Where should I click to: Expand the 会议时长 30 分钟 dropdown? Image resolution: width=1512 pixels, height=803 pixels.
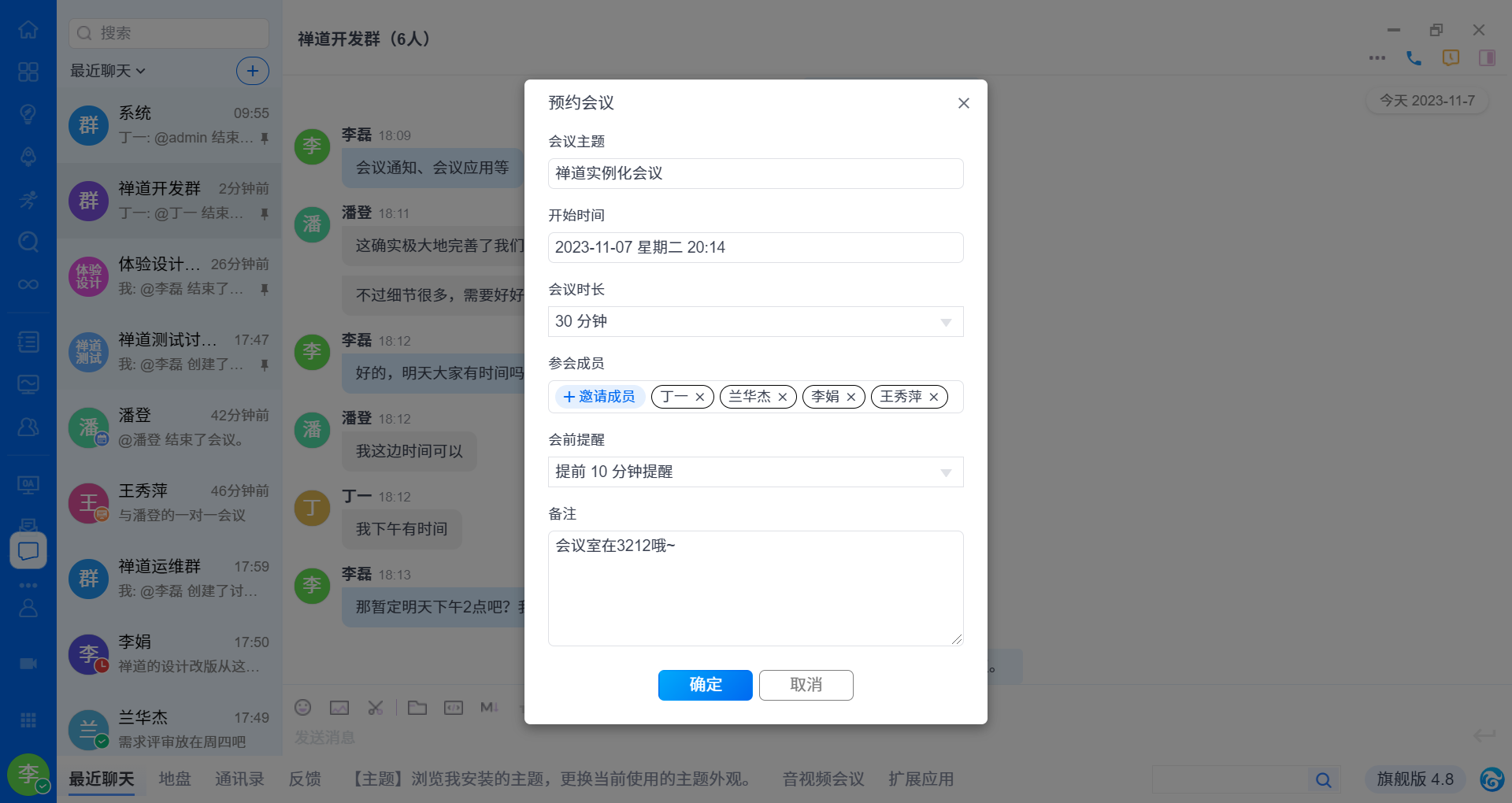pos(756,321)
